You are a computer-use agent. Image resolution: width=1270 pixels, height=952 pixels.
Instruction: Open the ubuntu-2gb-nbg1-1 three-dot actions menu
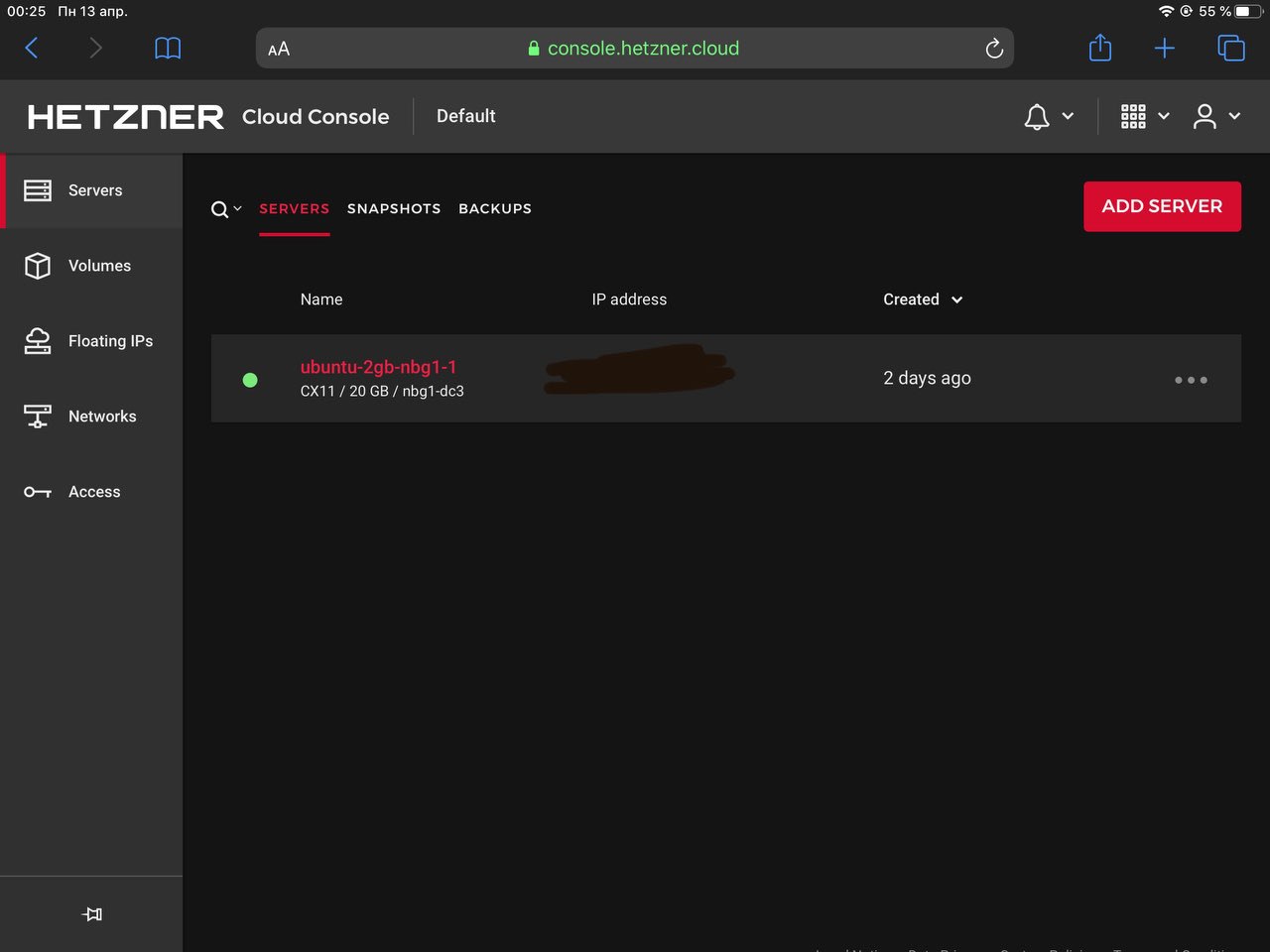click(x=1191, y=380)
